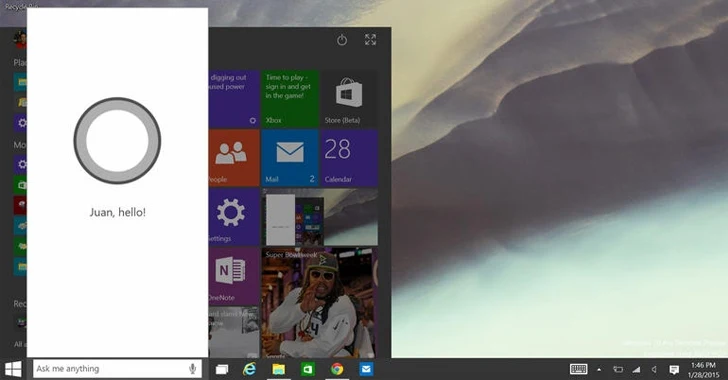
Task: Expand Start menu to full screen
Action: [370, 40]
